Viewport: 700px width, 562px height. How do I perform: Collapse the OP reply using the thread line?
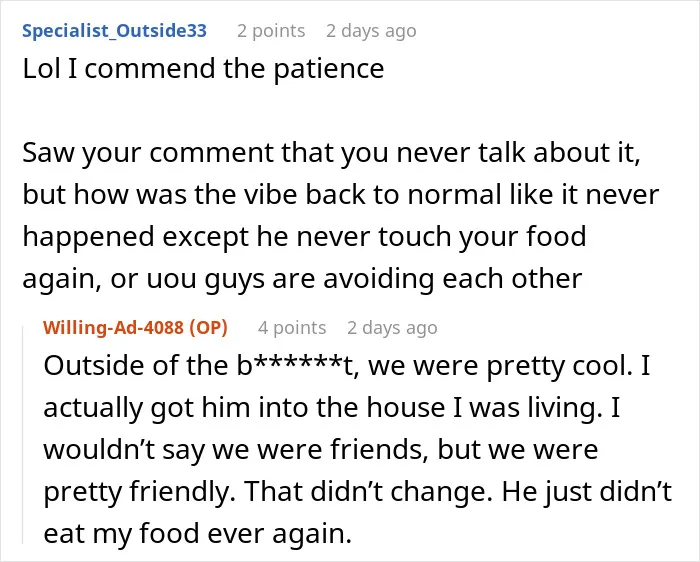pos(23,435)
